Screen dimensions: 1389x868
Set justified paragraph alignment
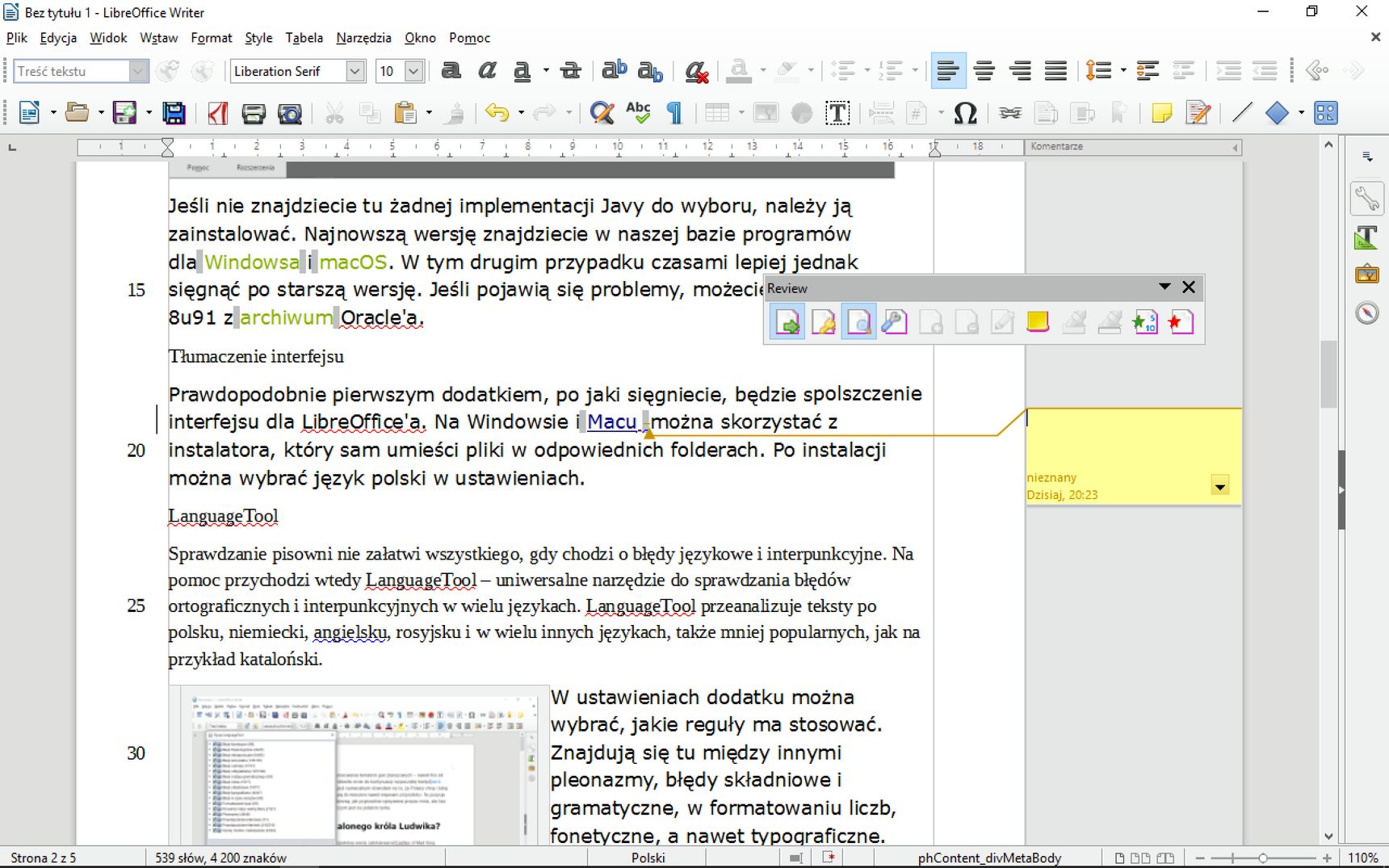coord(1055,71)
